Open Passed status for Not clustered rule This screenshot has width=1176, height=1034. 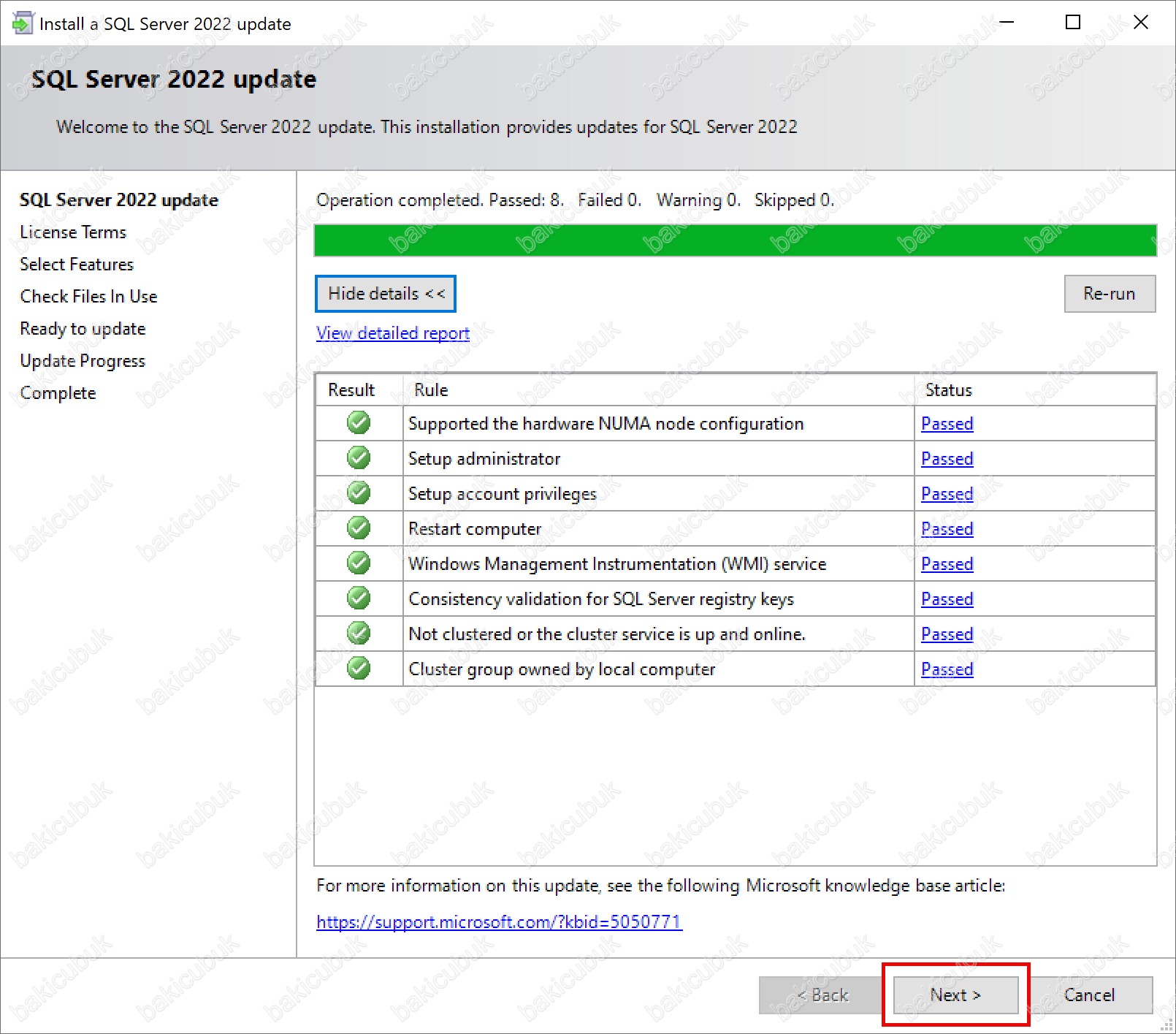(947, 634)
